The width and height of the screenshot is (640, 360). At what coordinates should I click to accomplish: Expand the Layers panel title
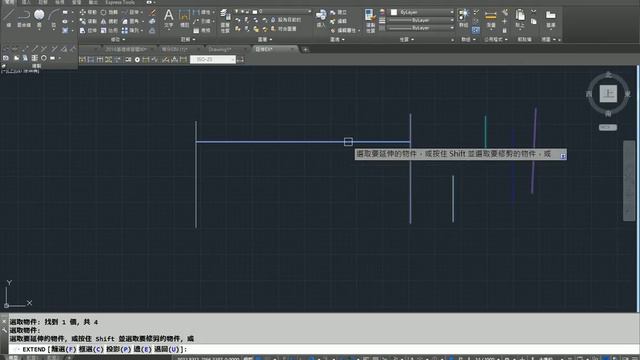(265, 40)
